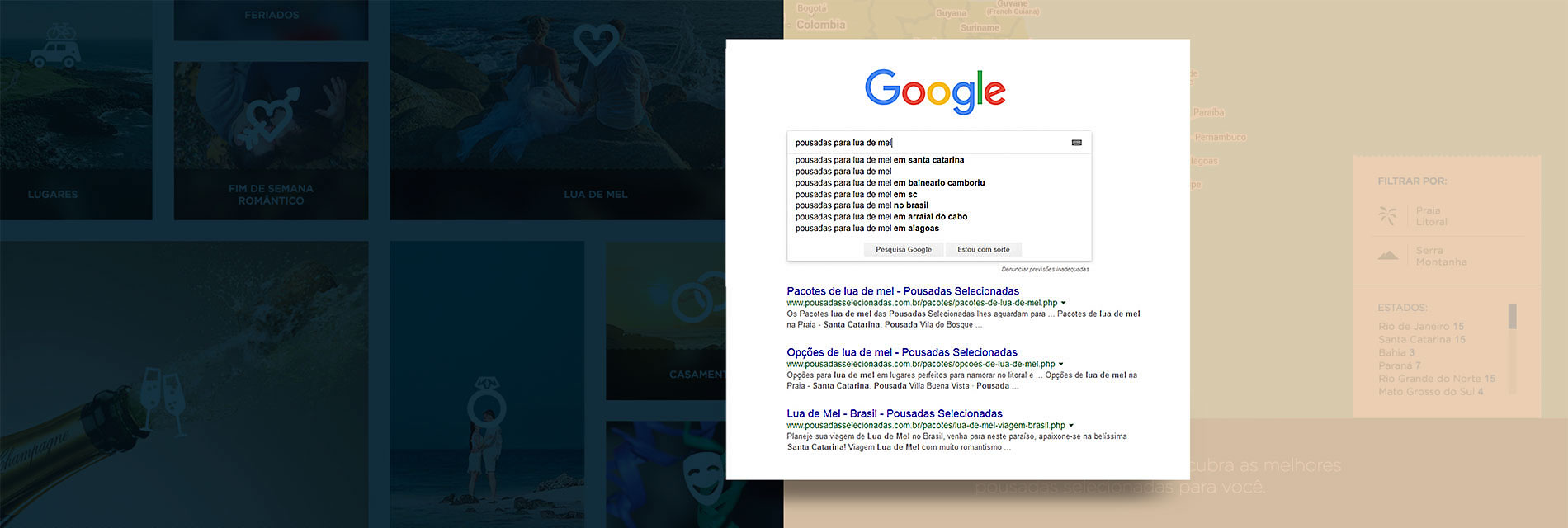Open the arrow beside the lua-de-mel-viagem-brasil.php URL
The width and height of the screenshot is (1568, 528).
(1070, 426)
